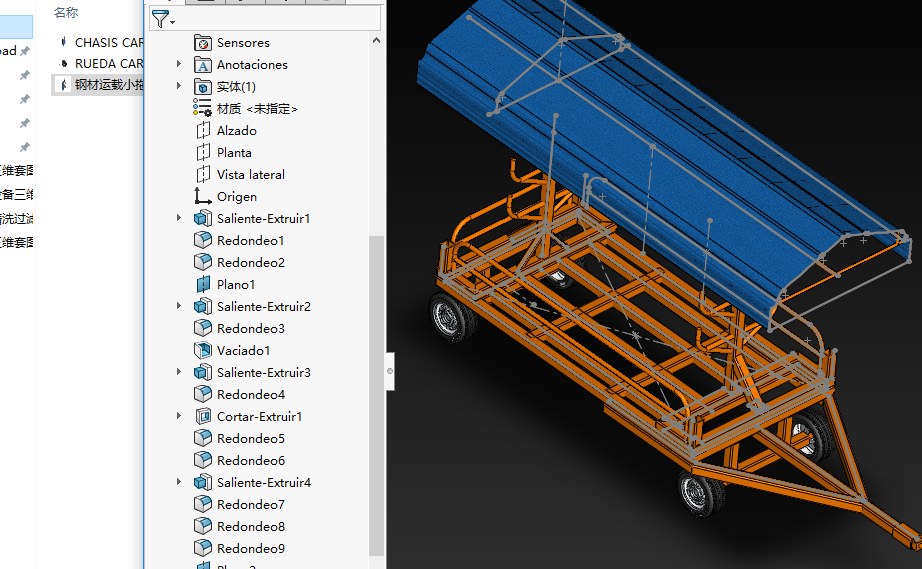Click the 材质 material icon

tap(202, 109)
